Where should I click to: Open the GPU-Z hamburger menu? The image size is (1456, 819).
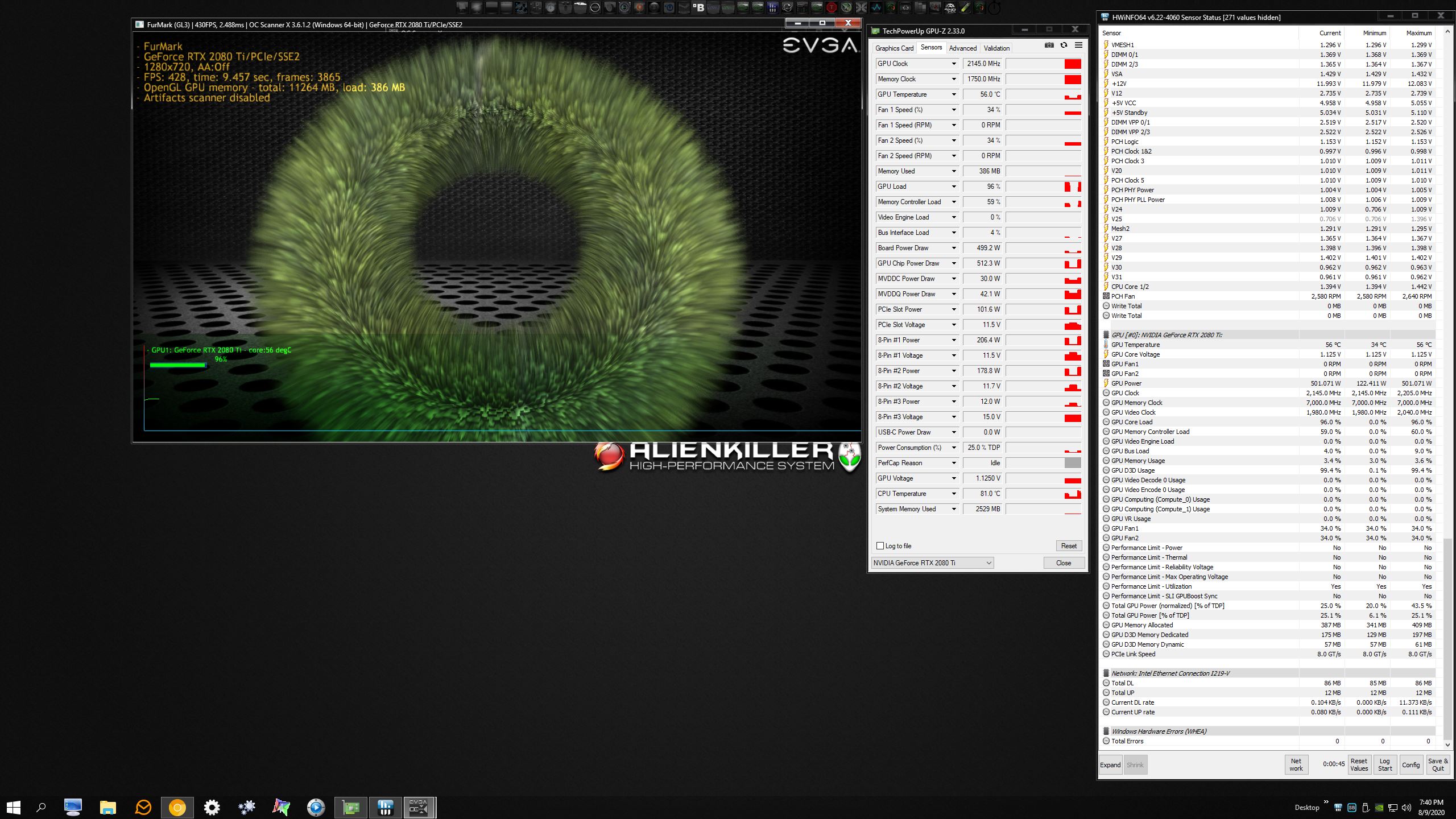pyautogui.click(x=1078, y=45)
